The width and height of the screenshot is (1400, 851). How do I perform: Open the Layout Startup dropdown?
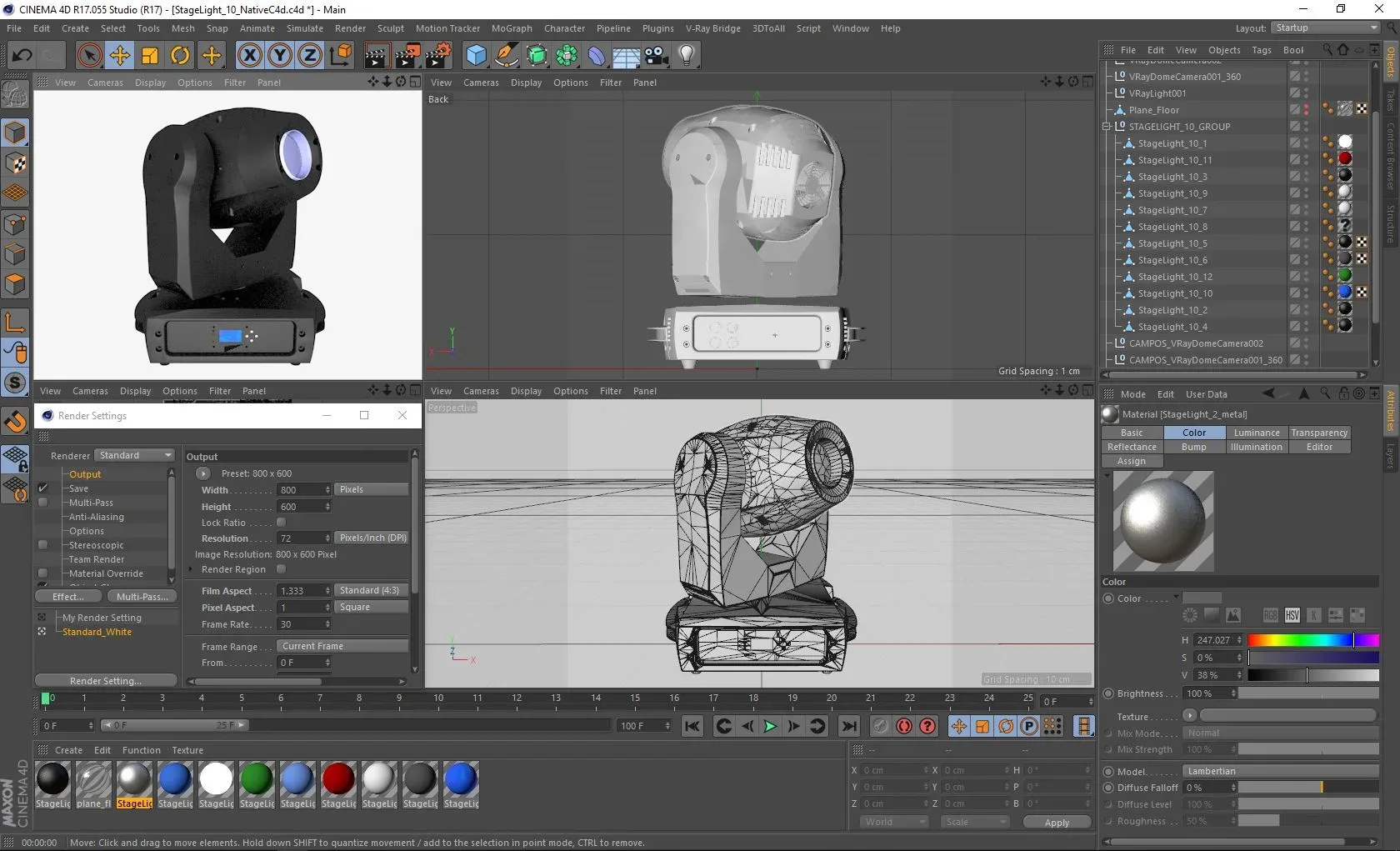tap(1324, 28)
